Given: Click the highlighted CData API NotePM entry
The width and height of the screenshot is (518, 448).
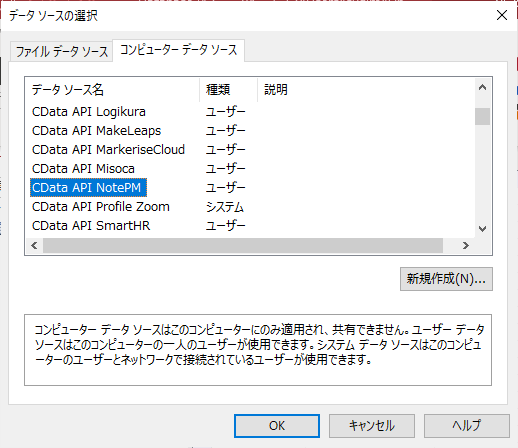Looking at the screenshot, I should (88, 188).
